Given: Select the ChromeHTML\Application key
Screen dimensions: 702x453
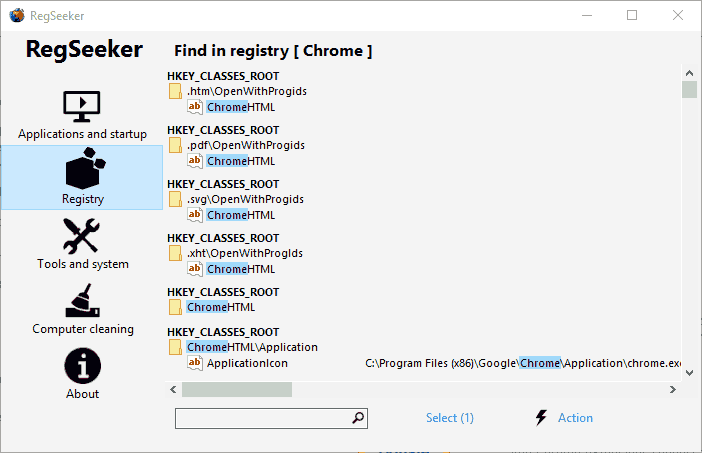Looking at the screenshot, I should [x=252, y=347].
